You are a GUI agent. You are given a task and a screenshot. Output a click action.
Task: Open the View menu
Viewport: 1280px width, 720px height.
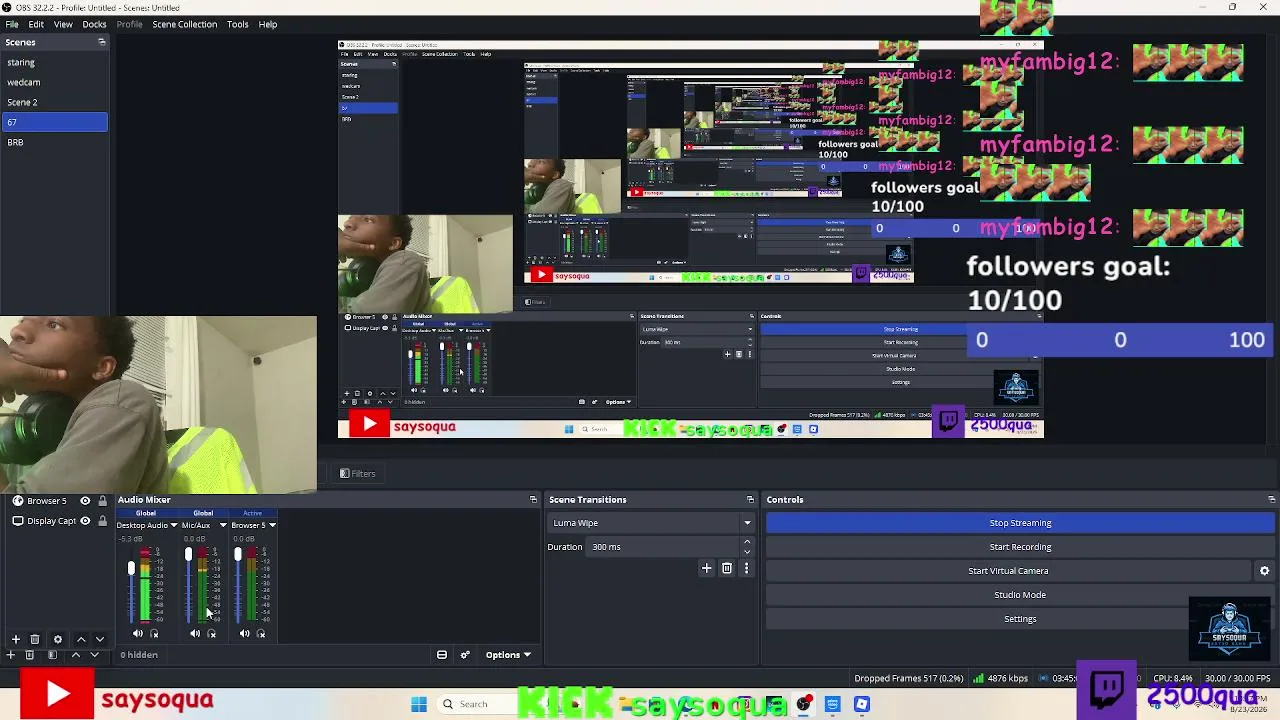[x=63, y=24]
